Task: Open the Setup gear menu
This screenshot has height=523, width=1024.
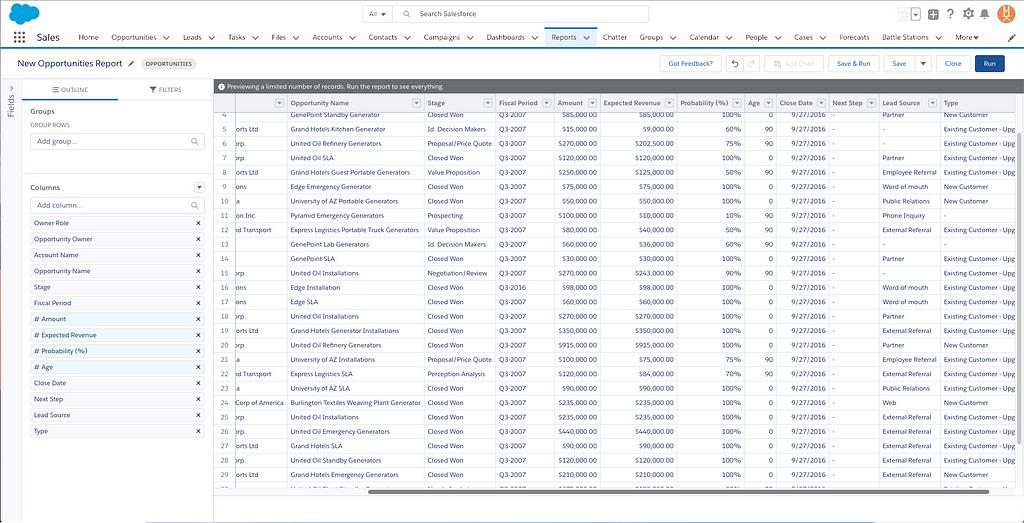Action: [968, 14]
